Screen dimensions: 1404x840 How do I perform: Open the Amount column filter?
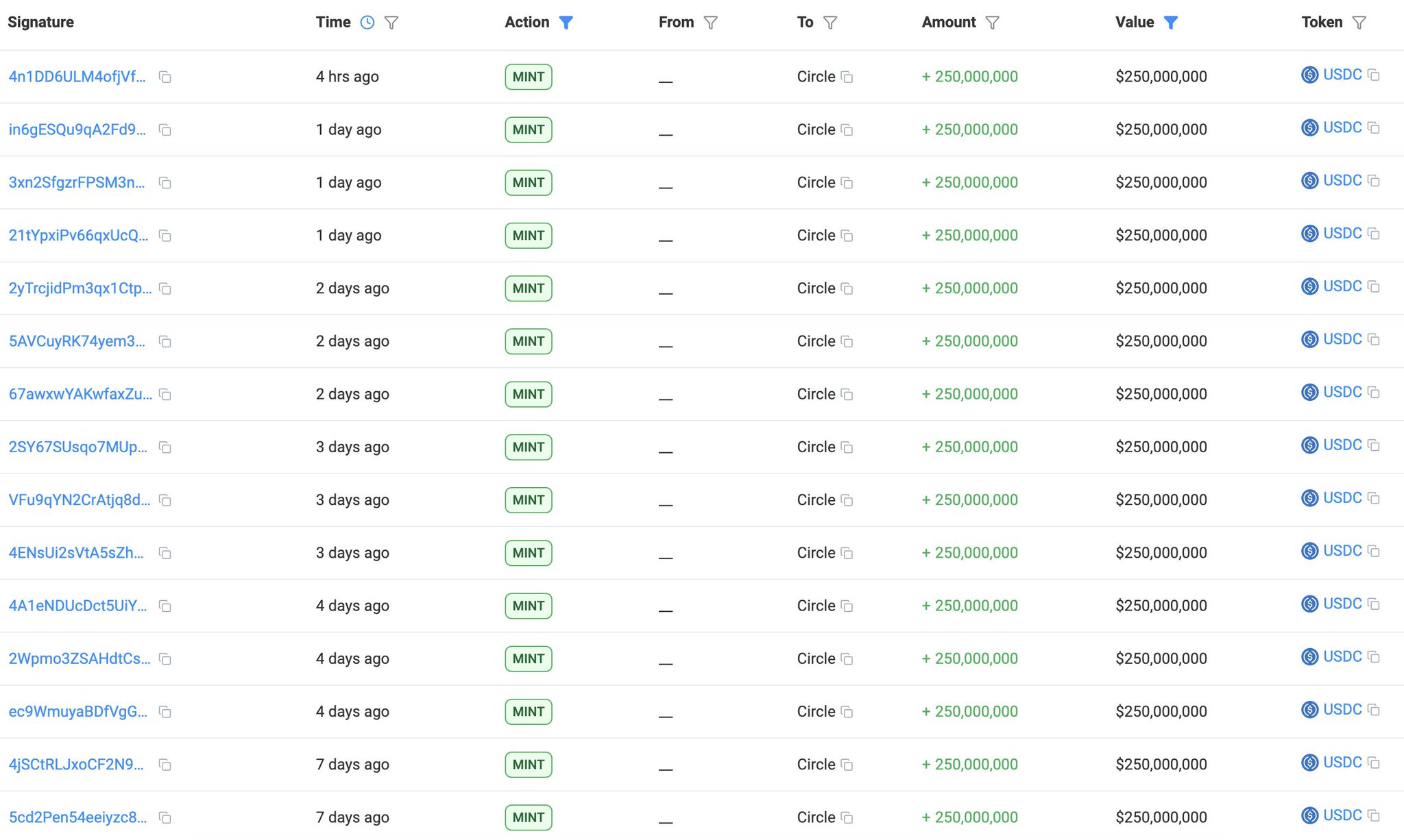[992, 23]
